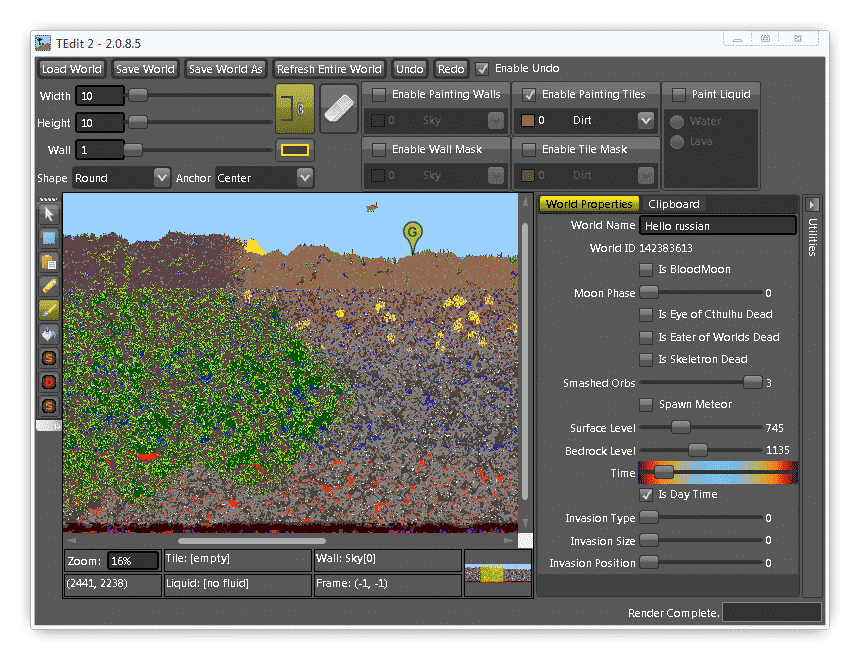This screenshot has width=860, height=660.
Task: Click the Surface Level slider
Action: (x=701, y=427)
